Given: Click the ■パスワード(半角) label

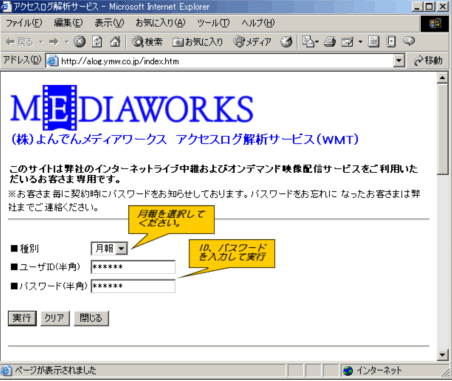Looking at the screenshot, I should tap(49, 286).
